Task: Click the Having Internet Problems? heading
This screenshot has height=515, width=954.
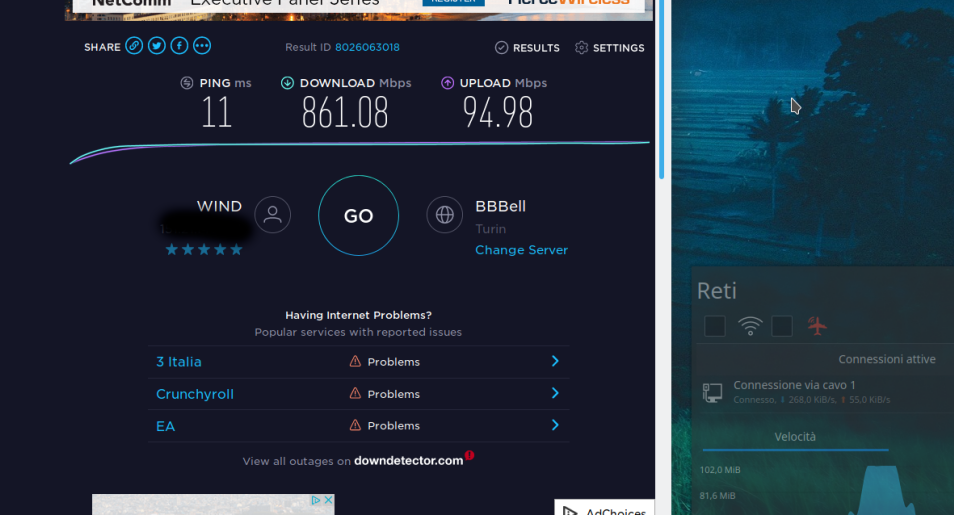Action: [x=358, y=315]
